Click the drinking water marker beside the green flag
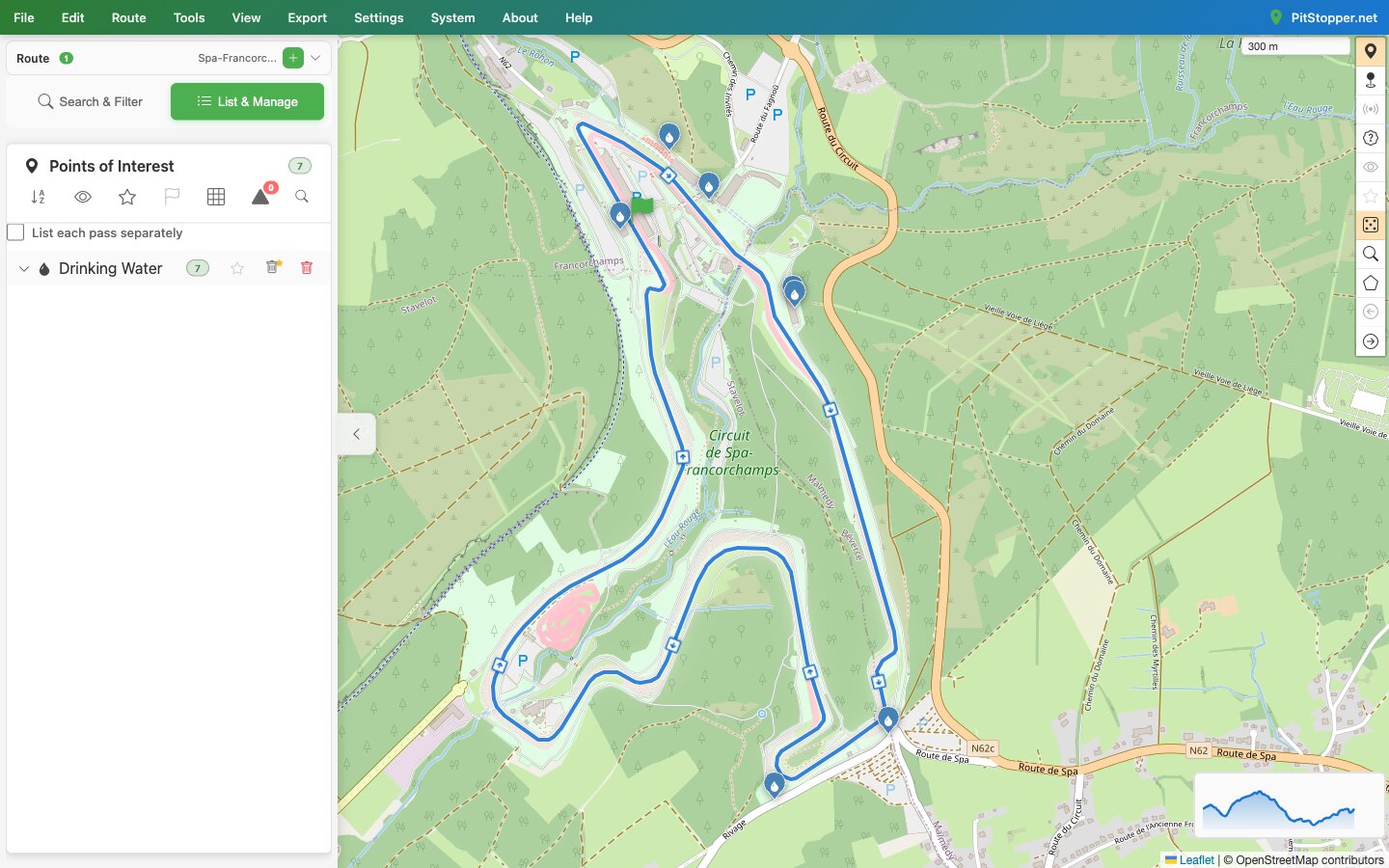This screenshot has height=868, width=1389. tap(620, 216)
